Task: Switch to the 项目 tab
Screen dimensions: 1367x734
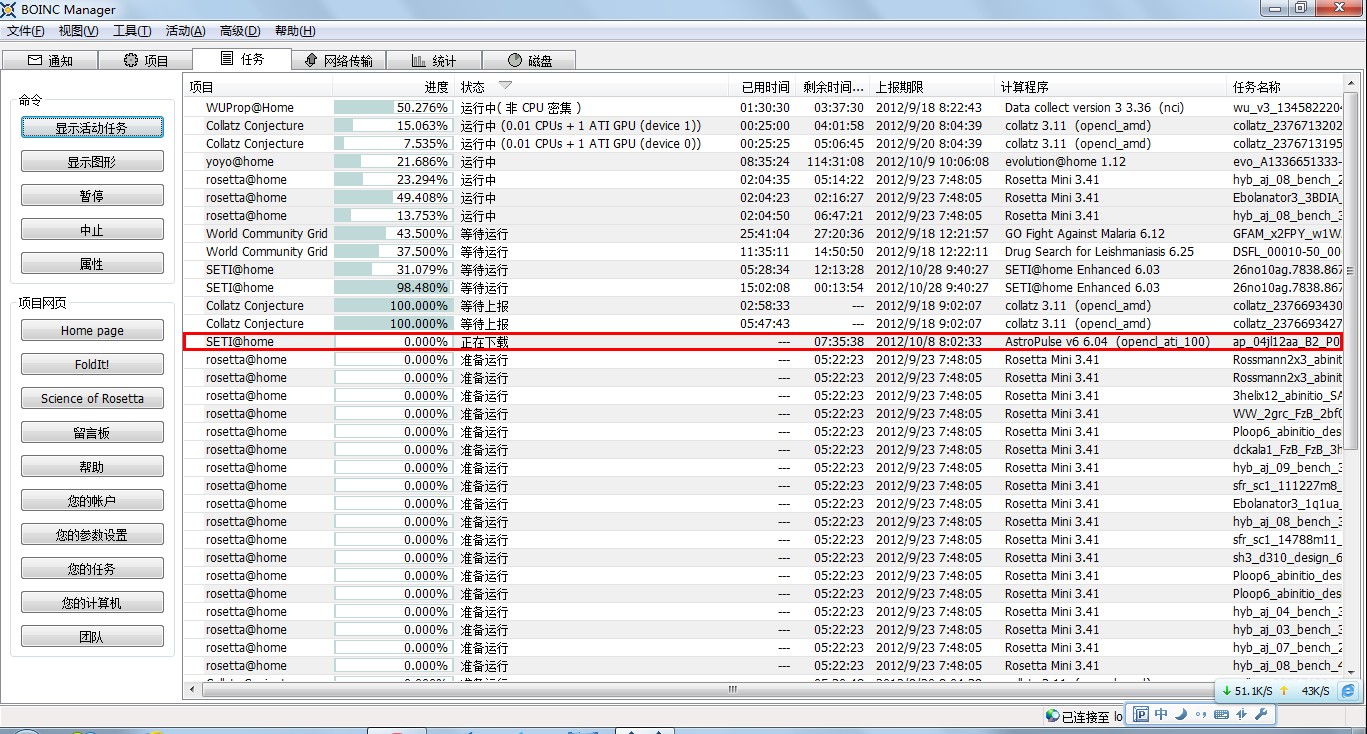Action: tap(145, 60)
